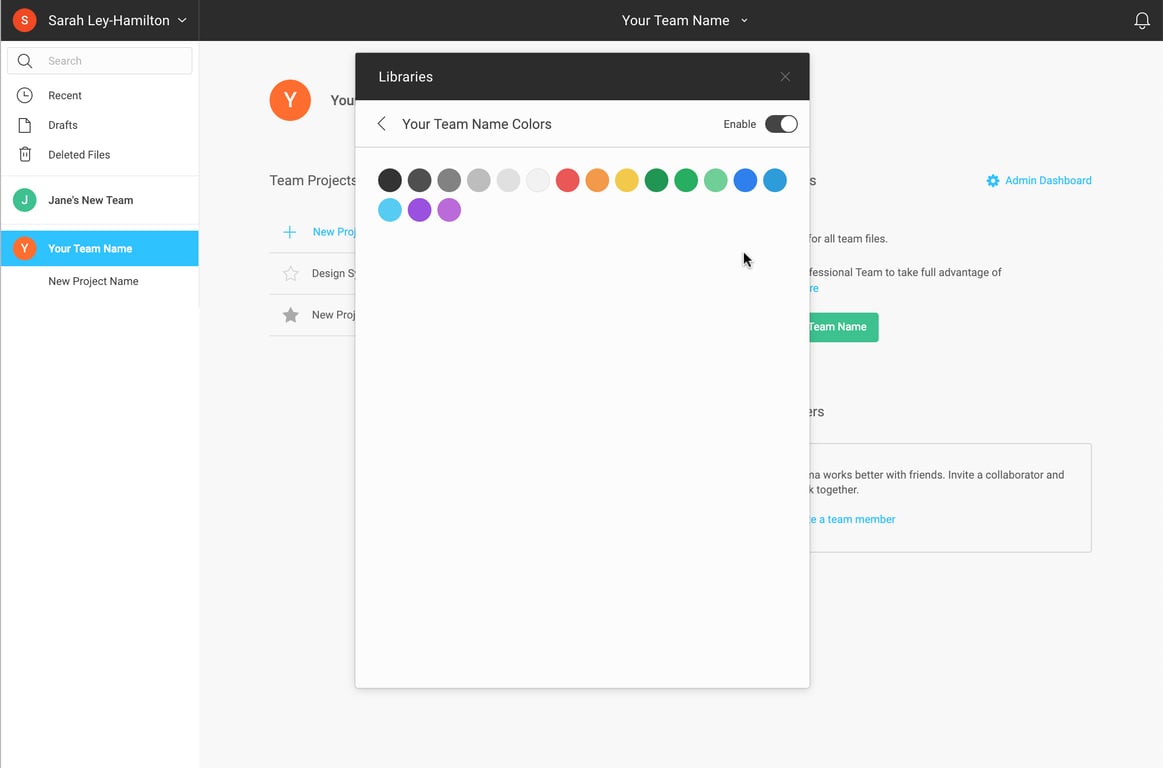
Task: Click the notifications bell icon
Action: click(1141, 21)
